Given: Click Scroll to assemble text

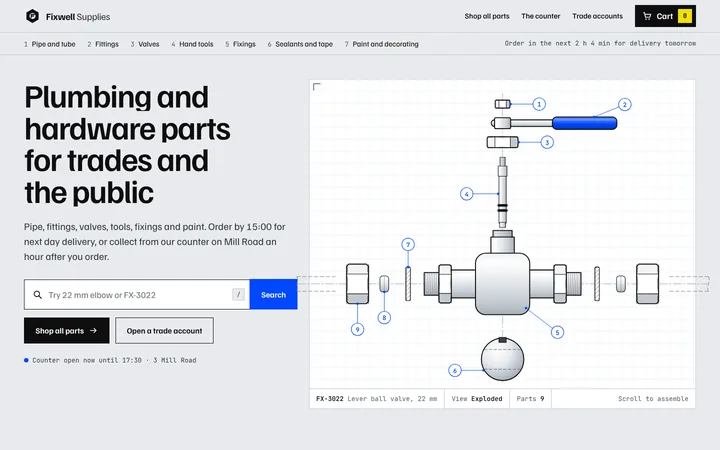Looking at the screenshot, I should [x=653, y=399].
